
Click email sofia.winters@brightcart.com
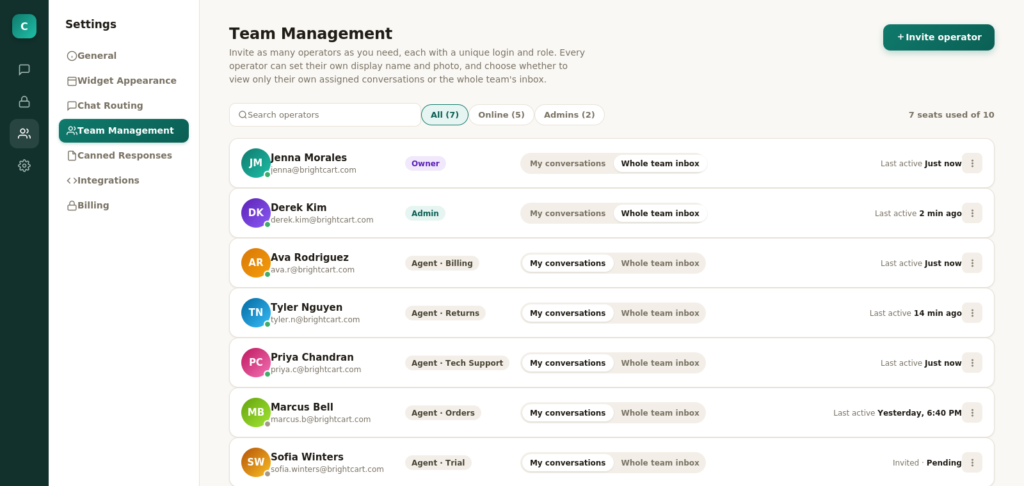327,469
